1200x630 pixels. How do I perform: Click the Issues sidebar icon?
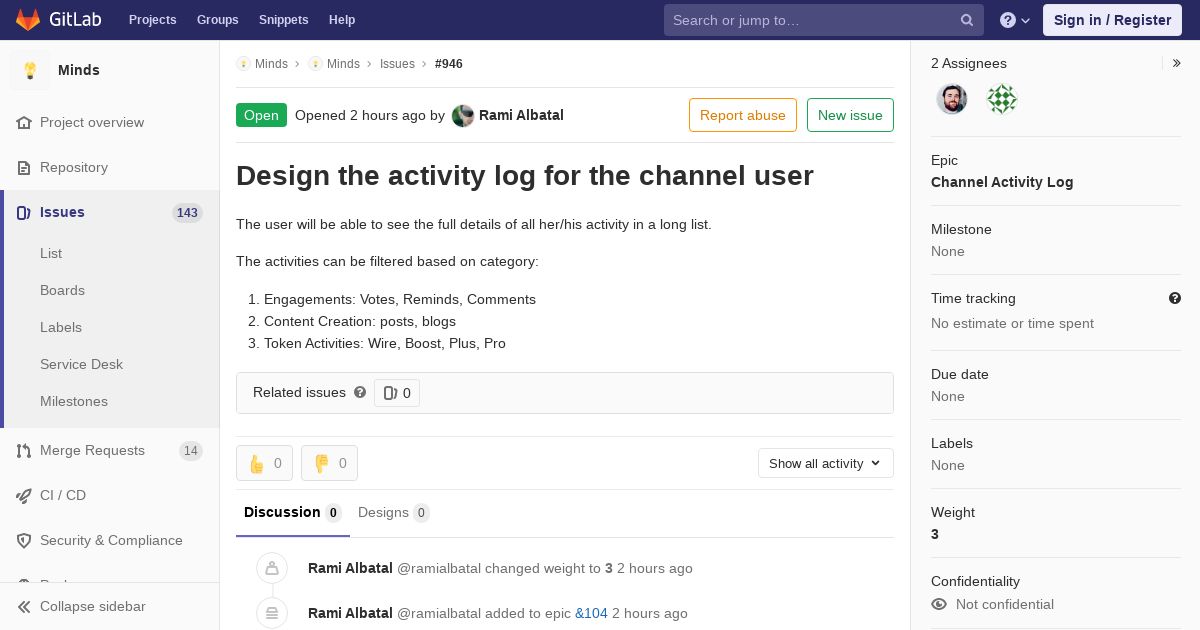coord(24,213)
